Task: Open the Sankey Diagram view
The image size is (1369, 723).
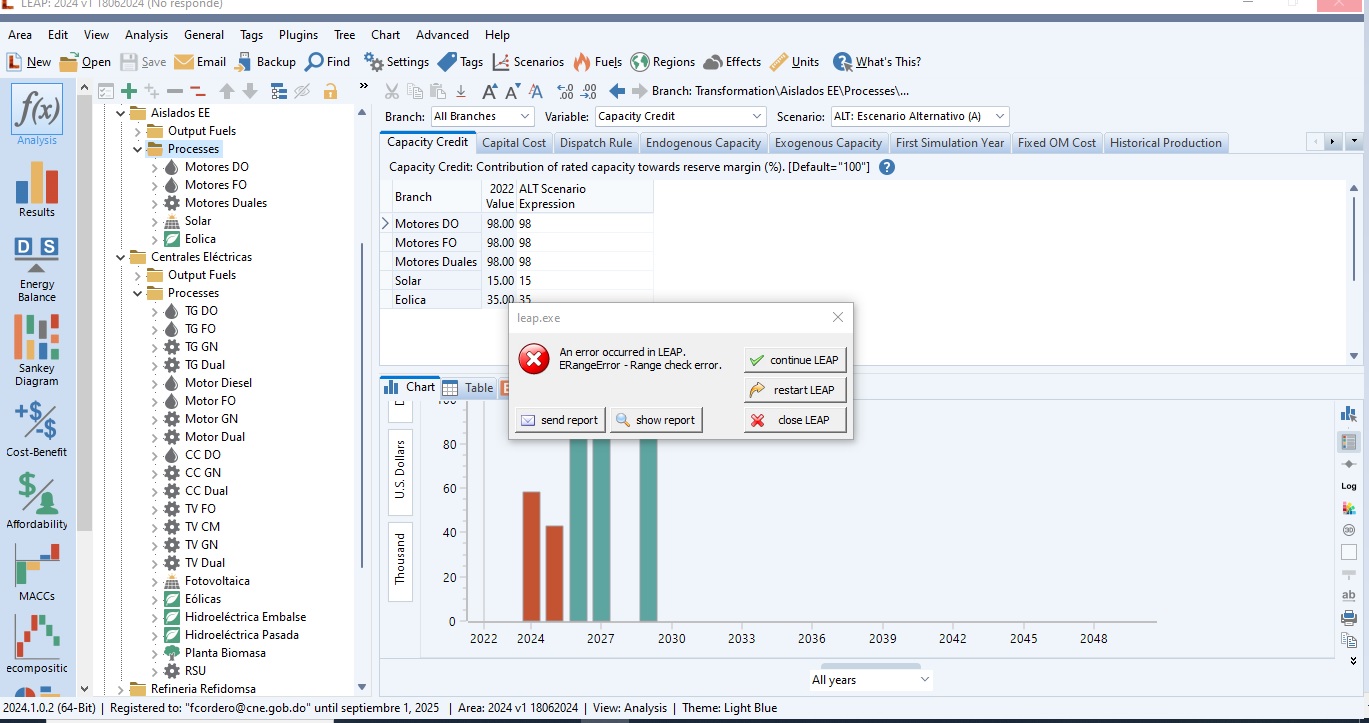Action: pos(37,350)
